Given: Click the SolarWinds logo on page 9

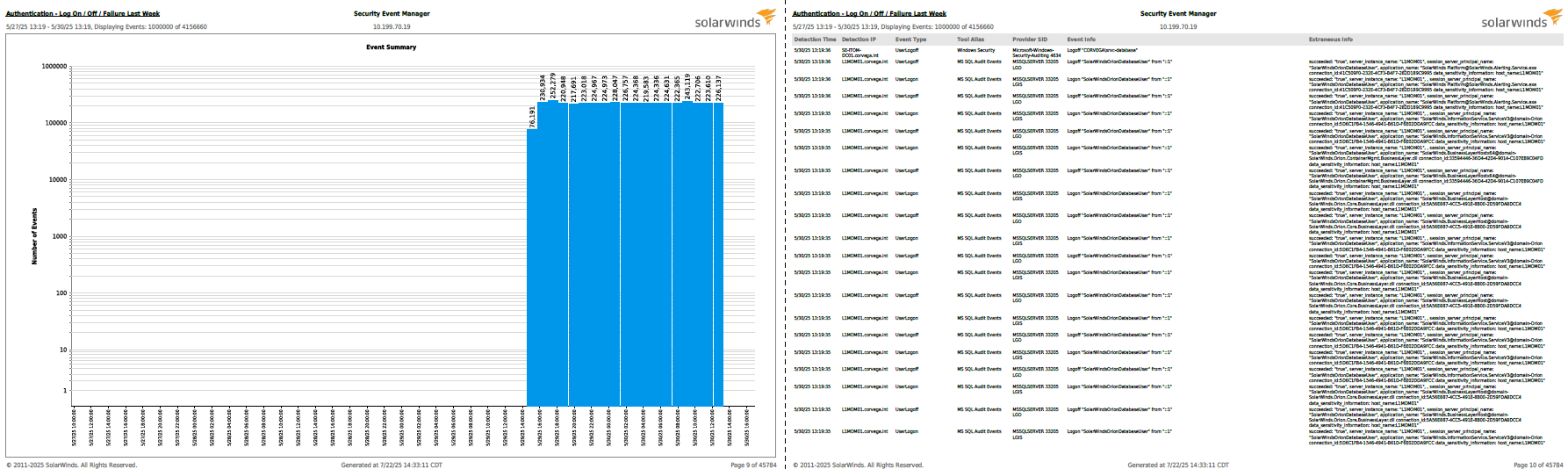Looking at the screenshot, I should pos(736,19).
